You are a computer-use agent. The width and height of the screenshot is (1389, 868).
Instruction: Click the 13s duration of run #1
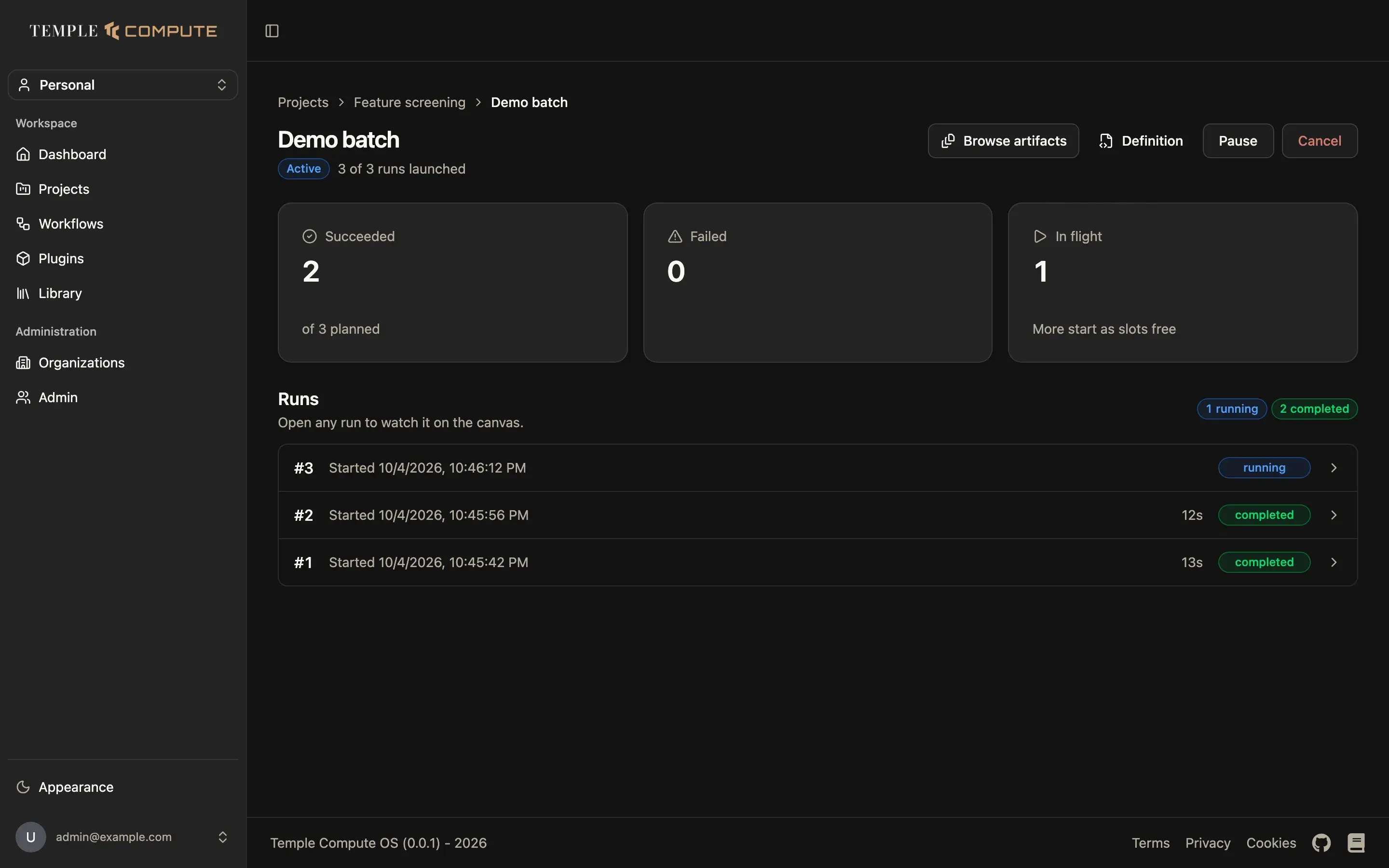[x=1192, y=563]
